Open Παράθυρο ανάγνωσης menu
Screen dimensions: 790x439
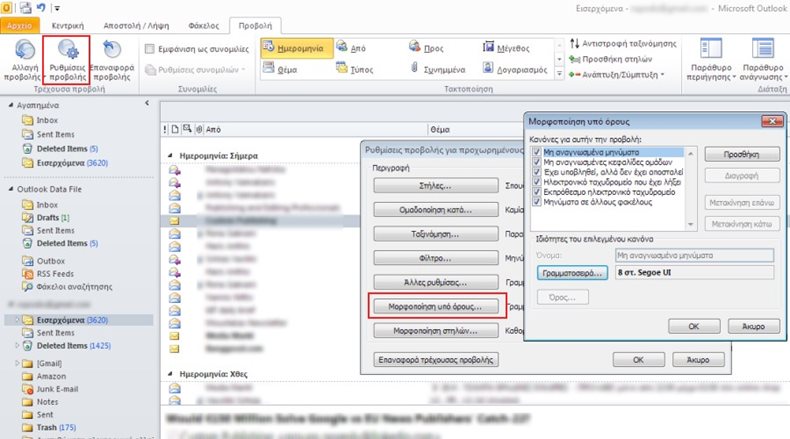[763, 59]
